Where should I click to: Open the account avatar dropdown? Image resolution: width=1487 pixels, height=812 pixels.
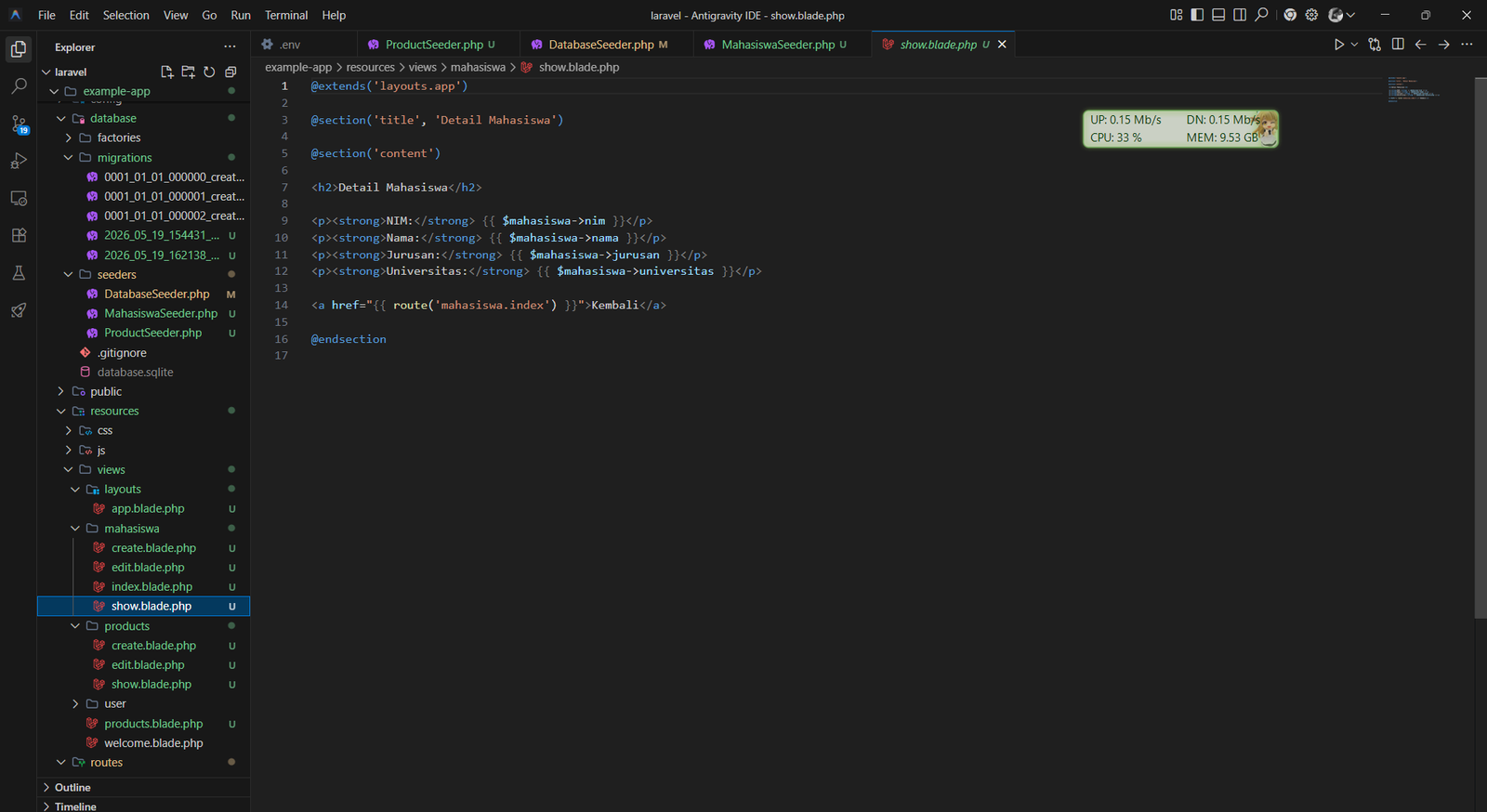(1341, 15)
